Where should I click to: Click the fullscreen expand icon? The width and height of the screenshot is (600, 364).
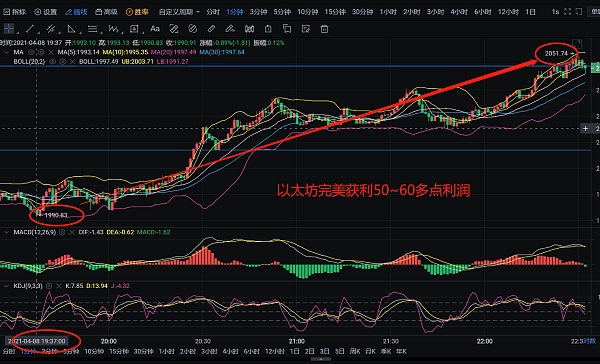pyautogui.click(x=567, y=12)
